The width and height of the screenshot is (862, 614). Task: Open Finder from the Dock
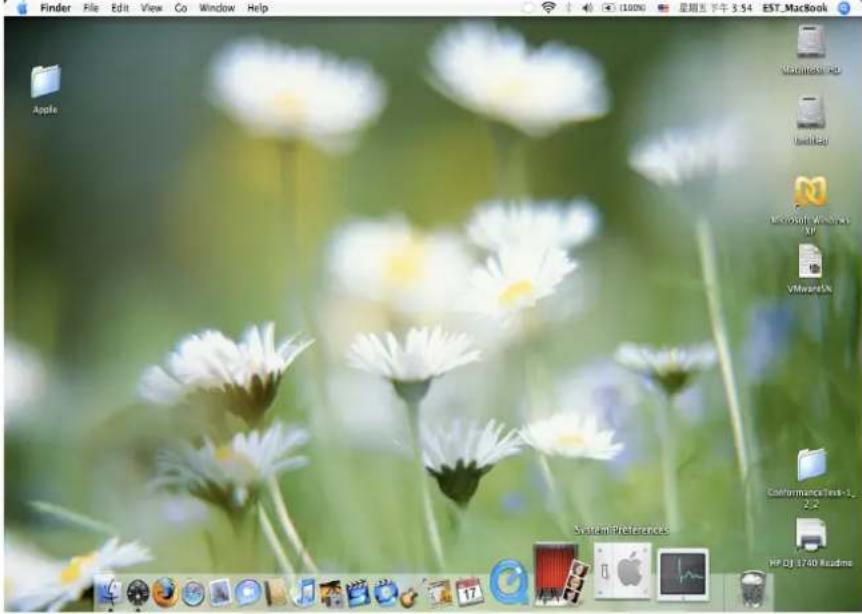(x=109, y=592)
